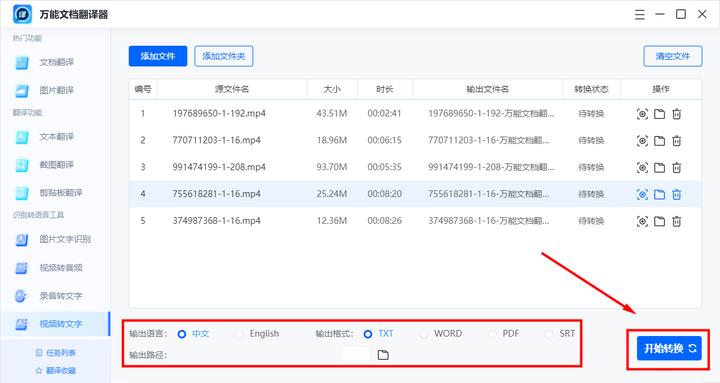720x383 pixels.
Task: Click the 添加文件夹 button
Action: [224, 56]
